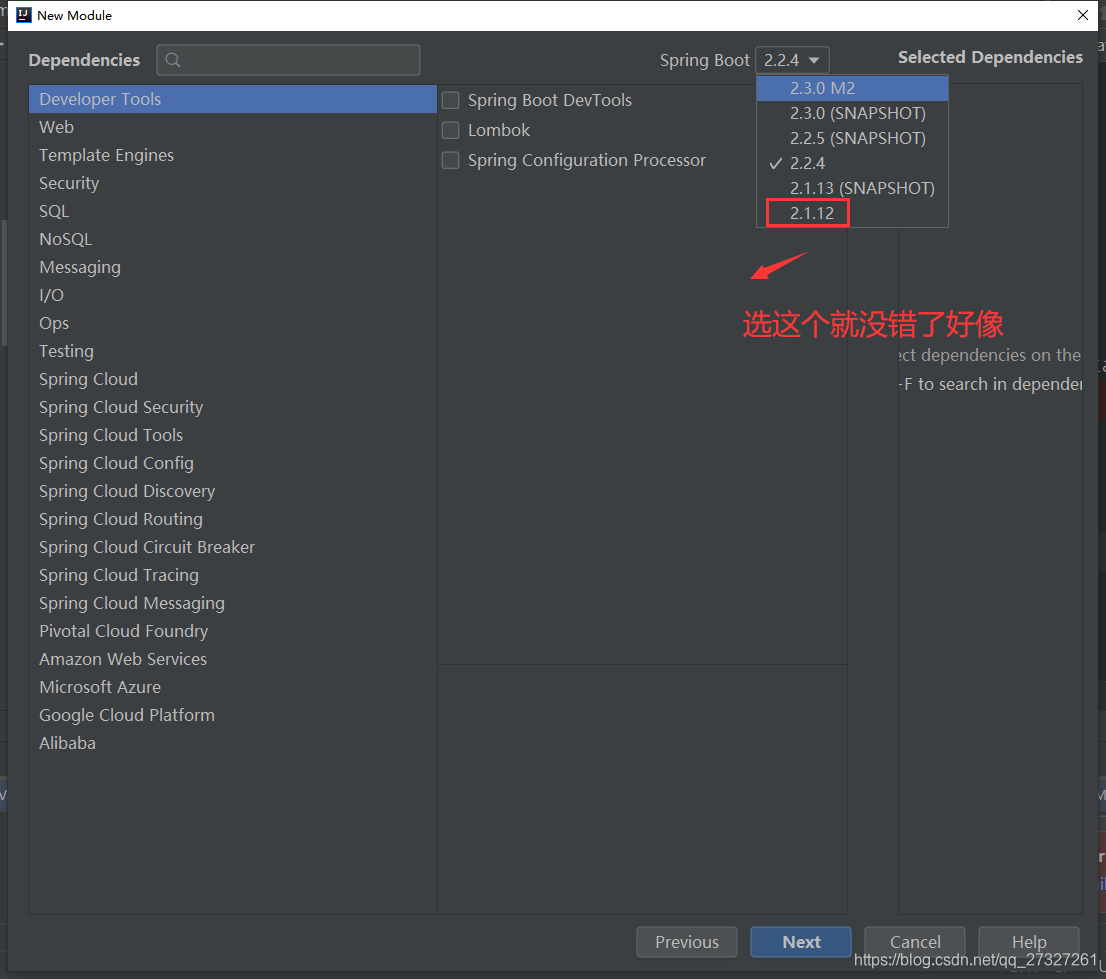Select Amazon Web Services
1106x979 pixels.
point(233,659)
